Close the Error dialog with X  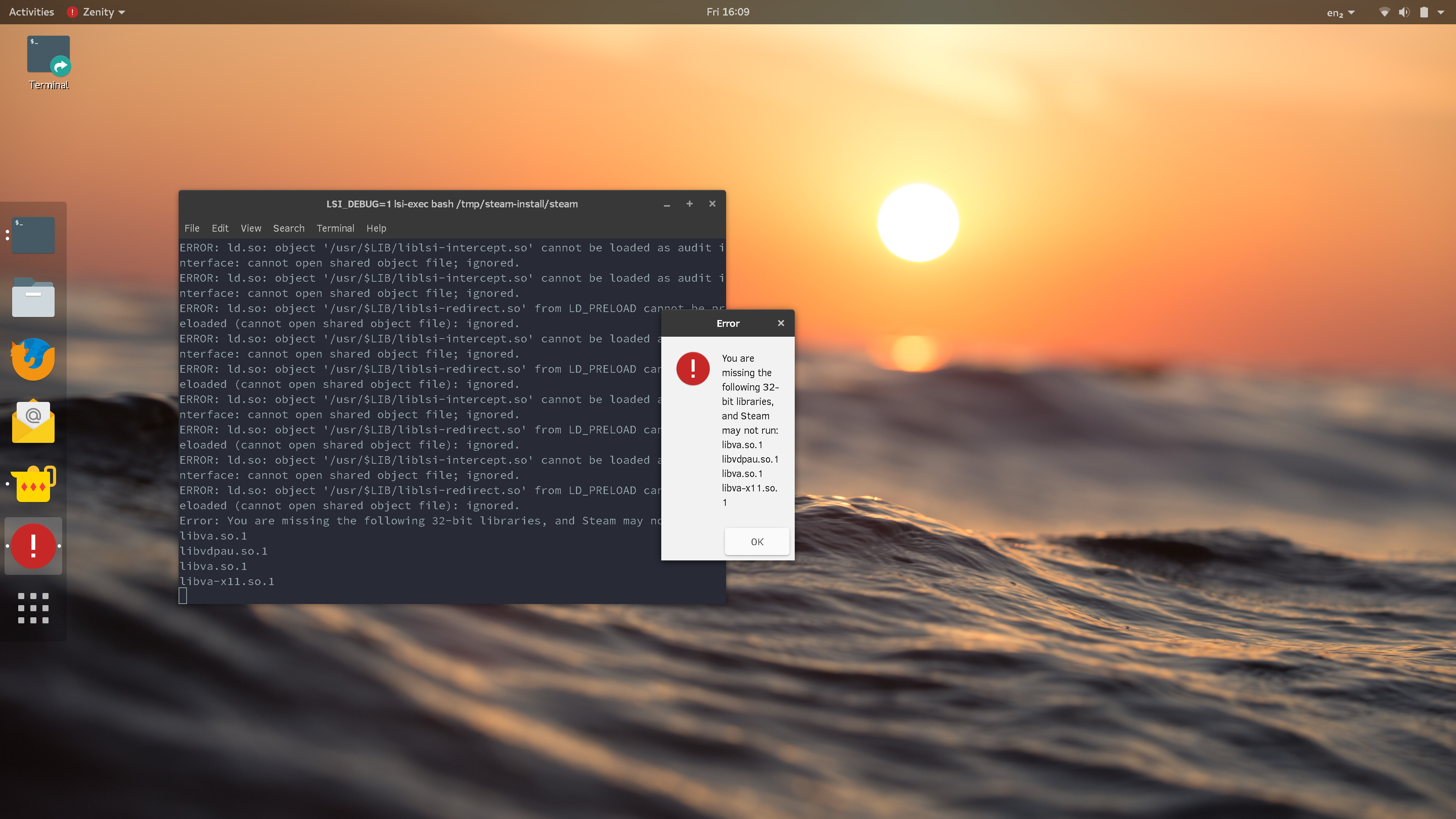[x=781, y=323]
